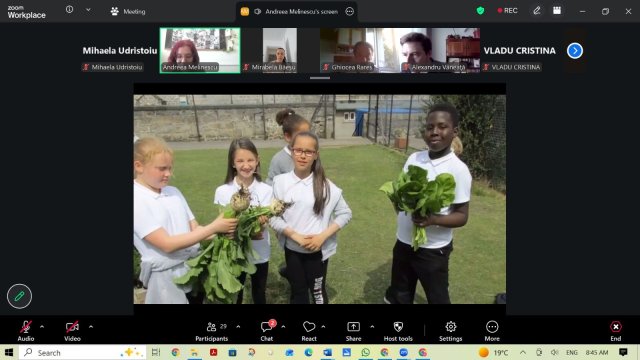This screenshot has width=640, height=360.
Task: Unmute microphone with the Audio button
Action: click(26, 331)
